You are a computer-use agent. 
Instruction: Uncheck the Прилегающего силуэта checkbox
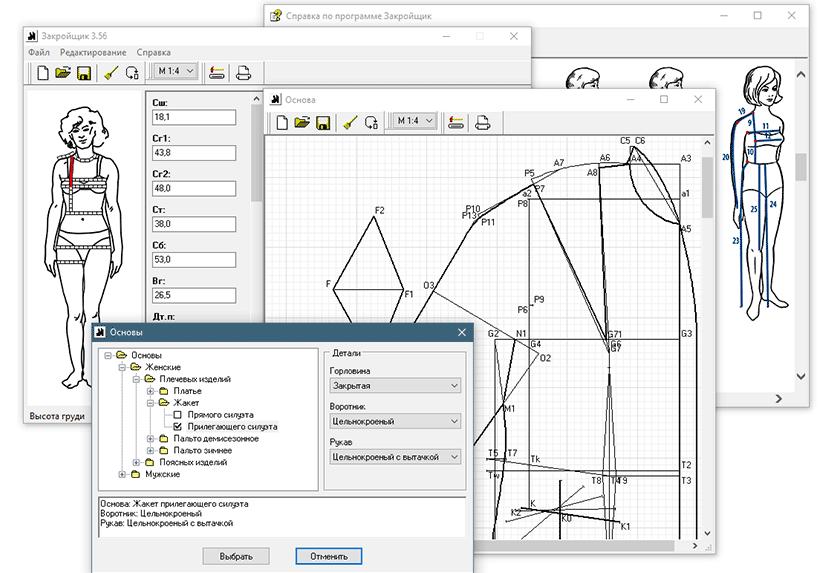(178, 426)
